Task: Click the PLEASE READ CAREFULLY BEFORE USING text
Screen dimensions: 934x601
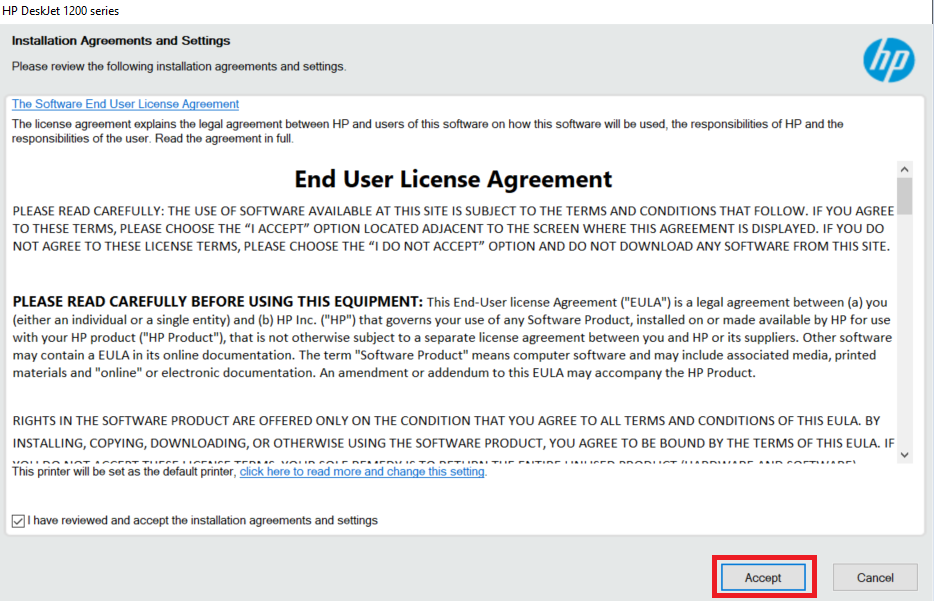Action: 217,301
